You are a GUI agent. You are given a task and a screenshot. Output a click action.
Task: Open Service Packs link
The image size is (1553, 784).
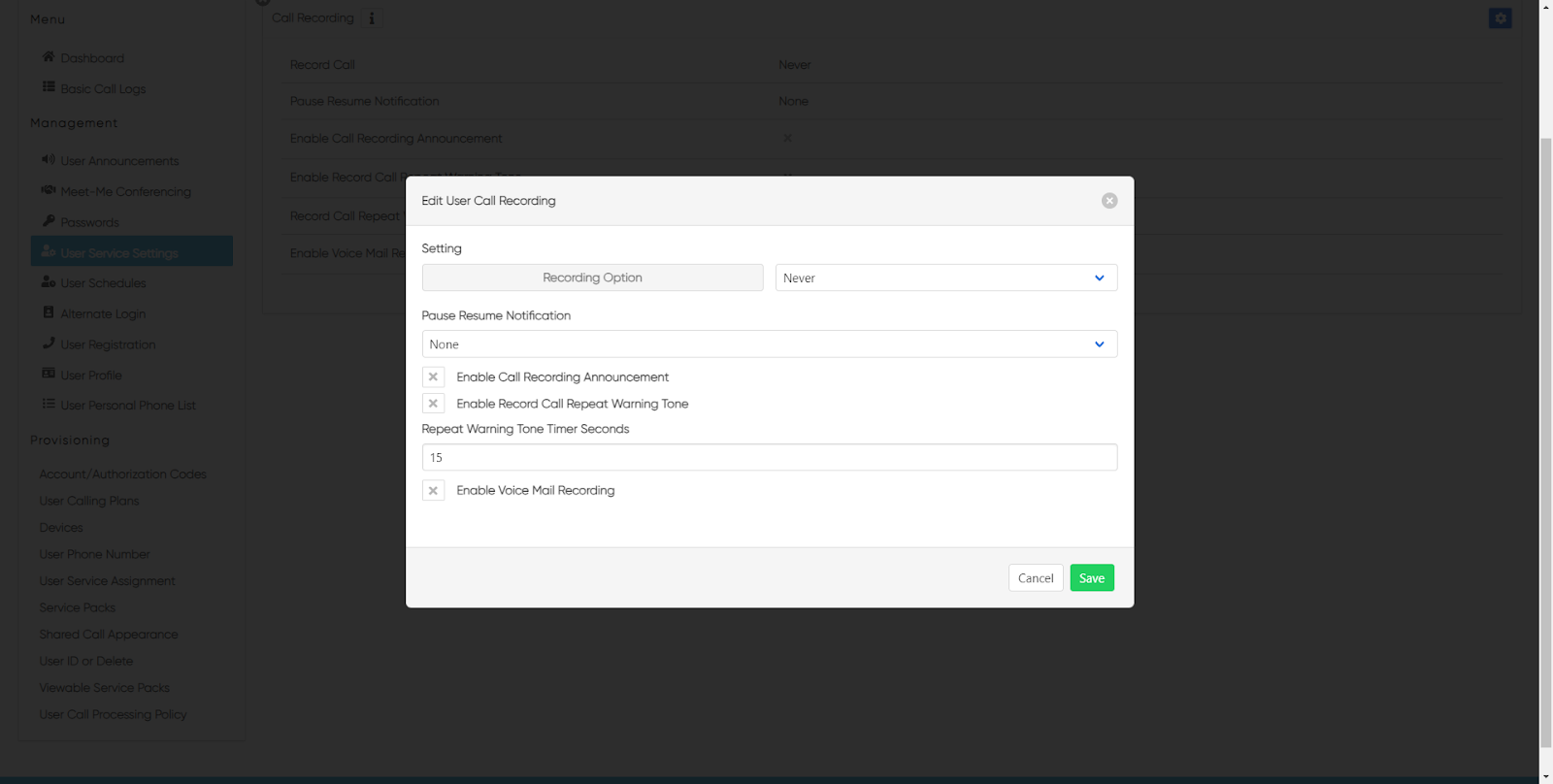[x=77, y=608]
